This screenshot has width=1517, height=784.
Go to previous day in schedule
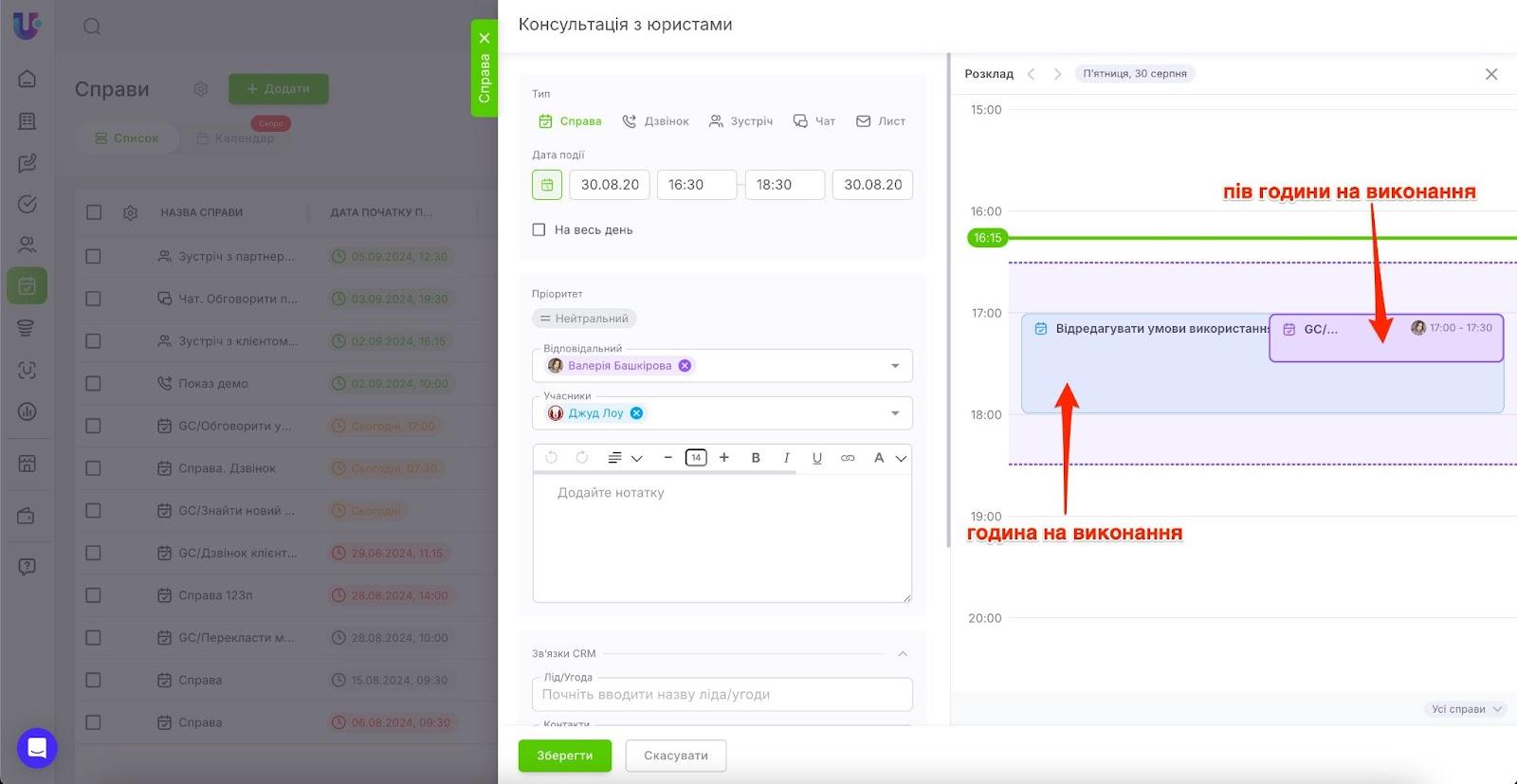pos(1032,74)
